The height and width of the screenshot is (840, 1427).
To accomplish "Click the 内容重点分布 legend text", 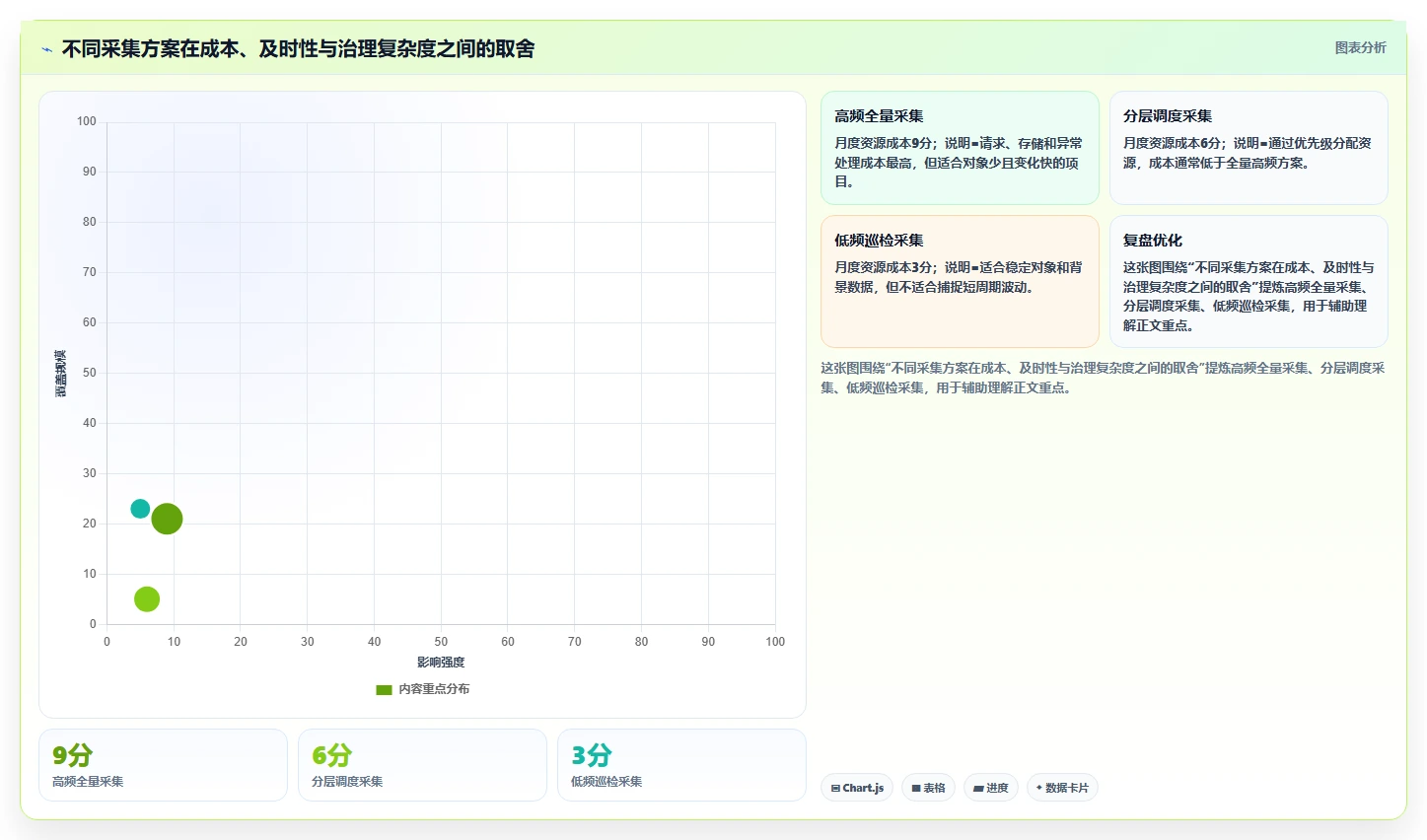I will [x=434, y=689].
